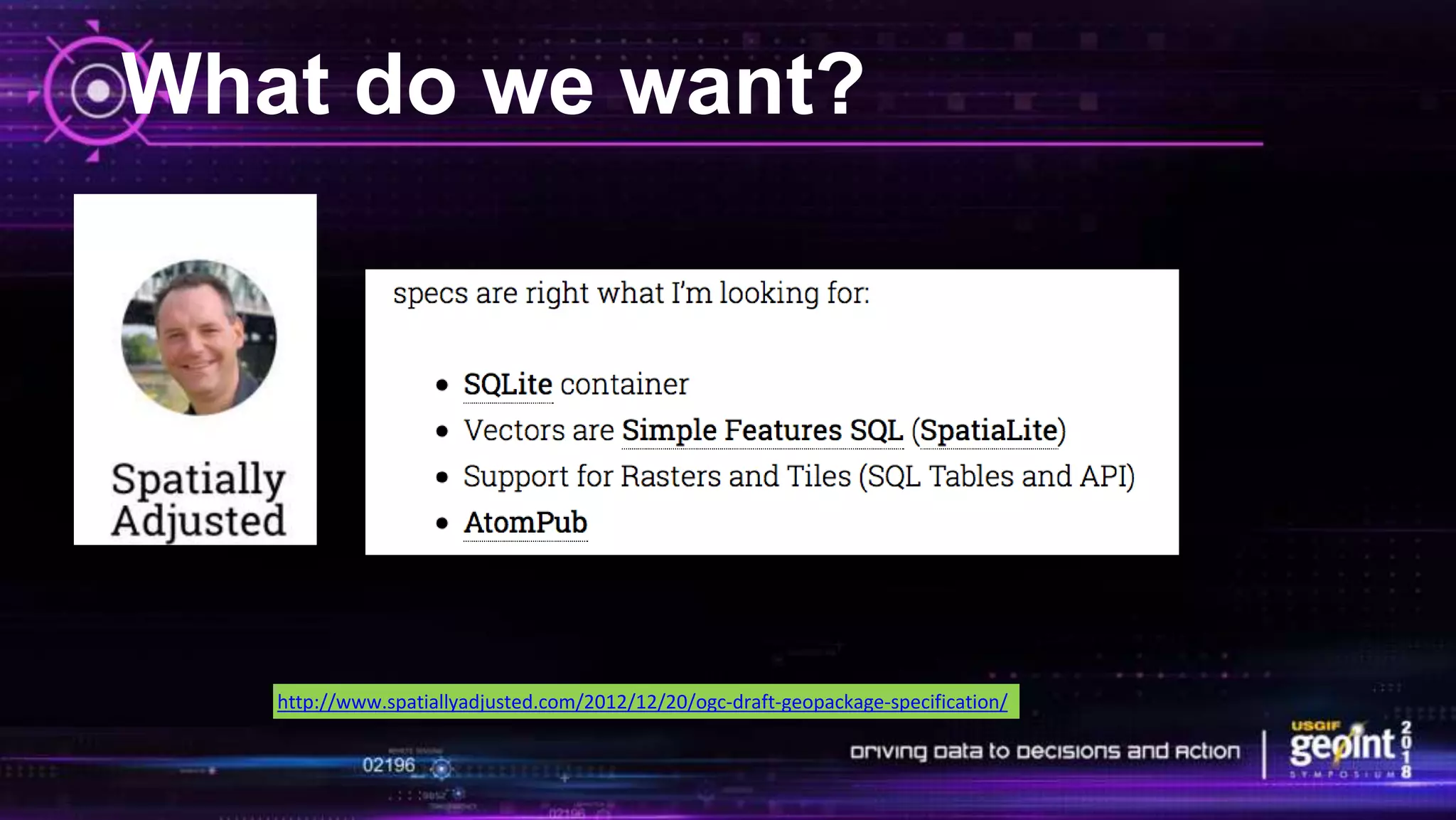Open the SpatiaLite link in the list

[x=988, y=431]
